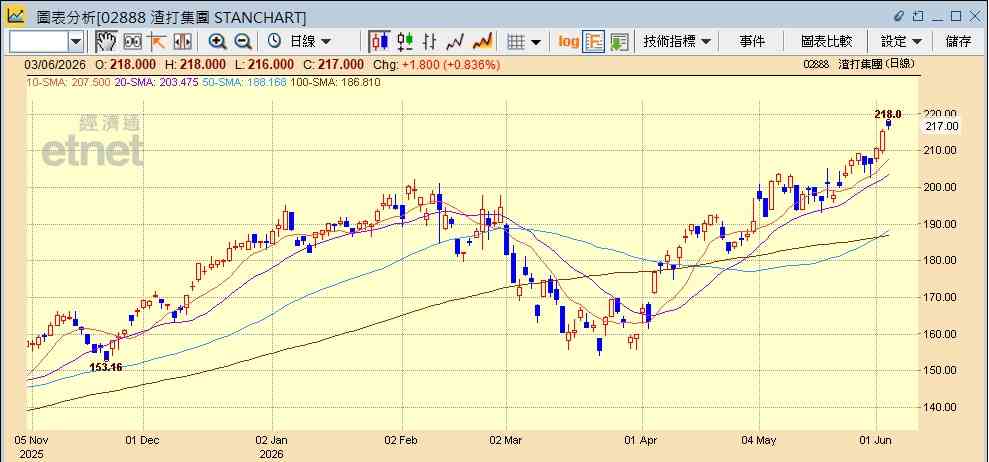
Task: Select the candlestick chart type icon
Action: point(379,42)
